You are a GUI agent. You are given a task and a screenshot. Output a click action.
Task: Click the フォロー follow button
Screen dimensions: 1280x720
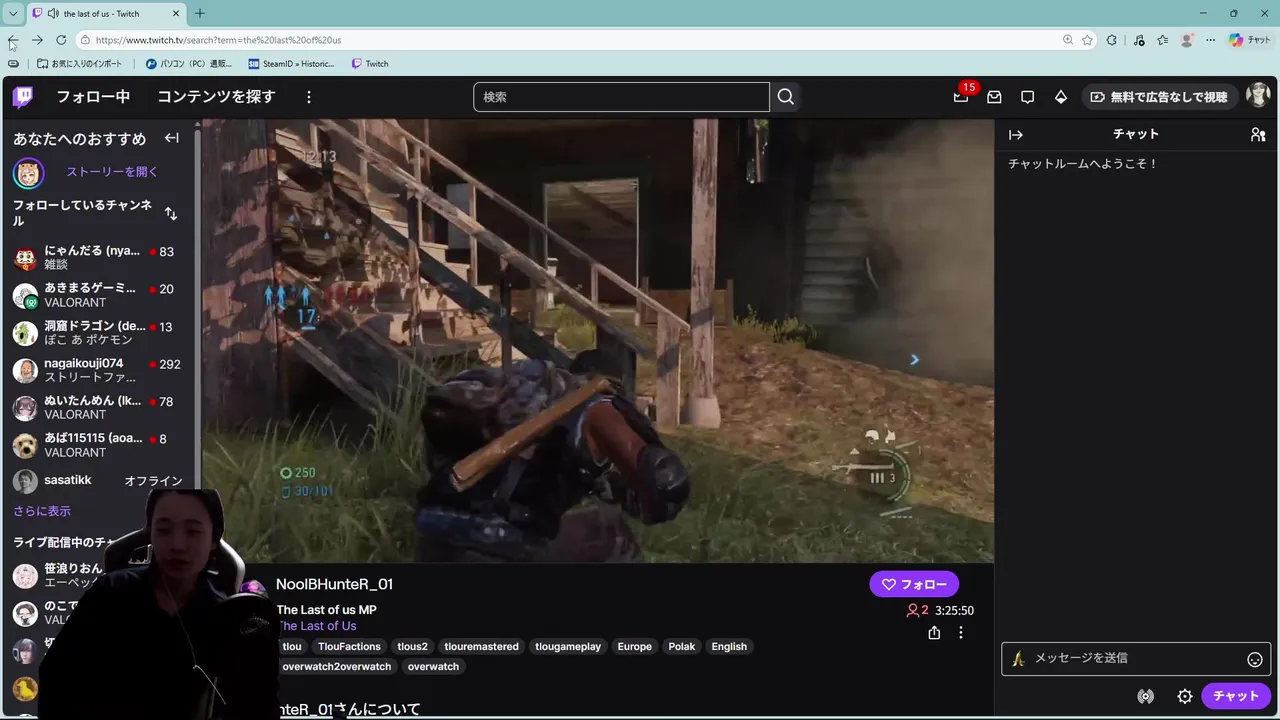point(914,584)
